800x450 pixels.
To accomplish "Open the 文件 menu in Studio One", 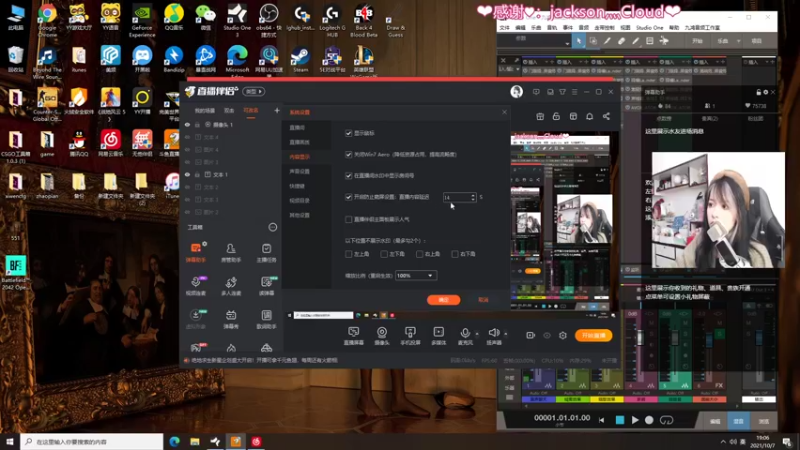I will coord(504,28).
